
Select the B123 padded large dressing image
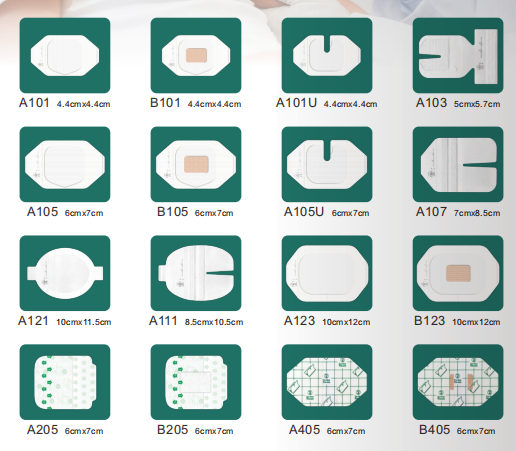click(458, 273)
